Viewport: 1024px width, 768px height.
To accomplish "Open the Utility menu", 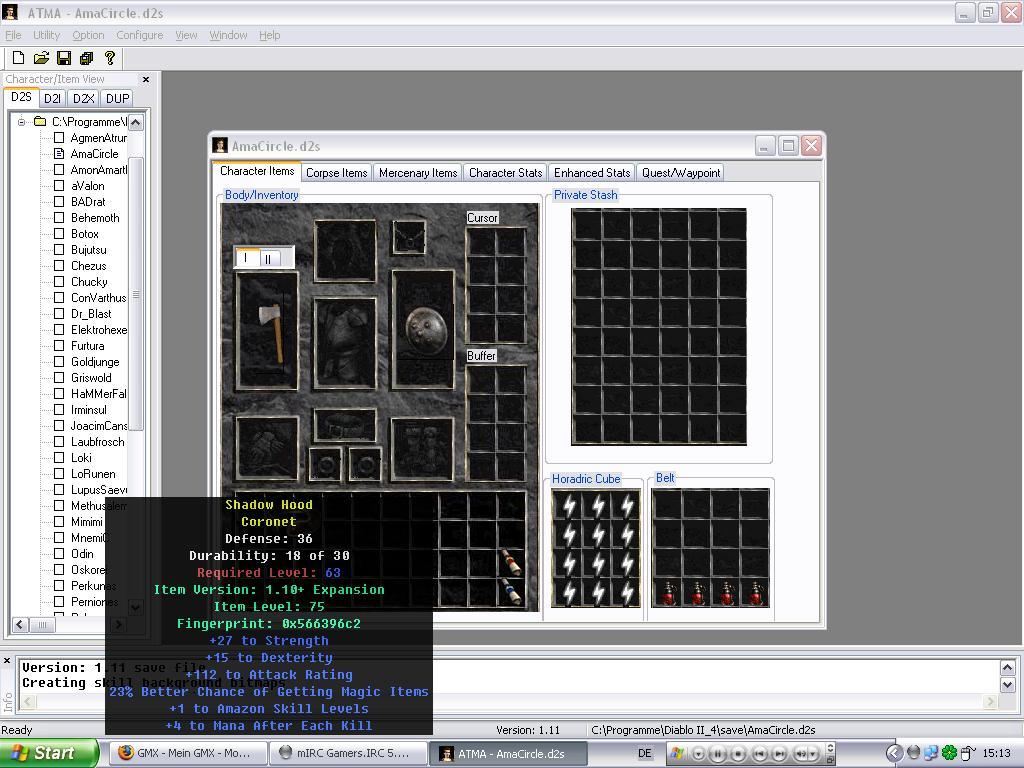I will [x=46, y=35].
